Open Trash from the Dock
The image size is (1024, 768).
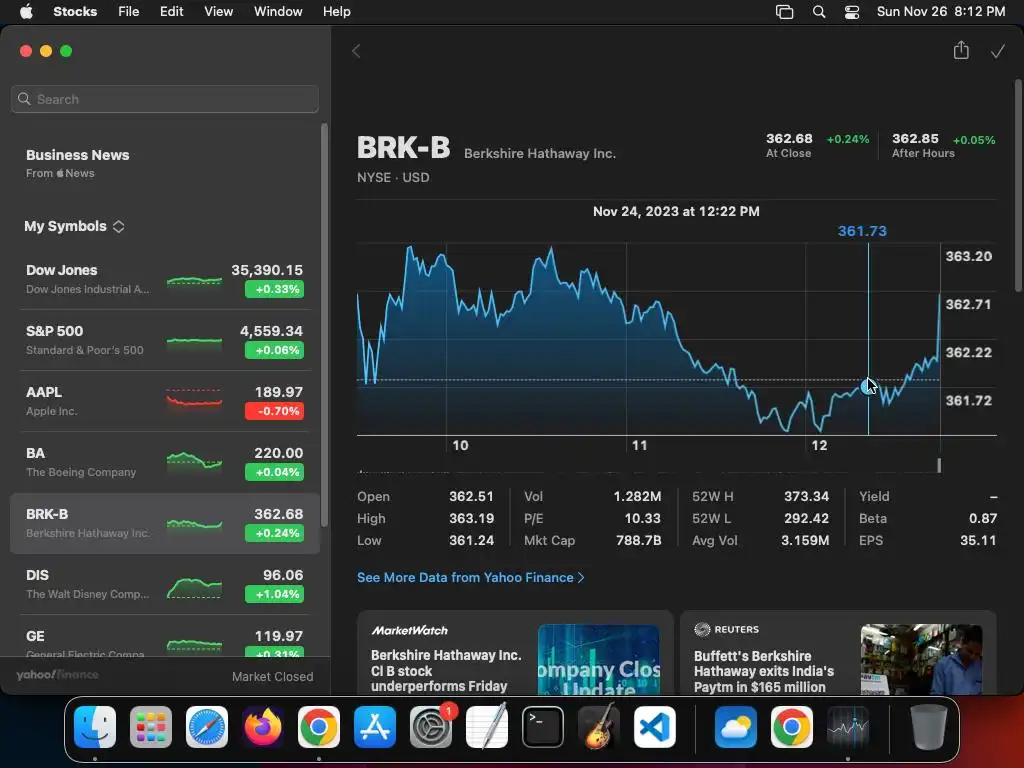929,727
